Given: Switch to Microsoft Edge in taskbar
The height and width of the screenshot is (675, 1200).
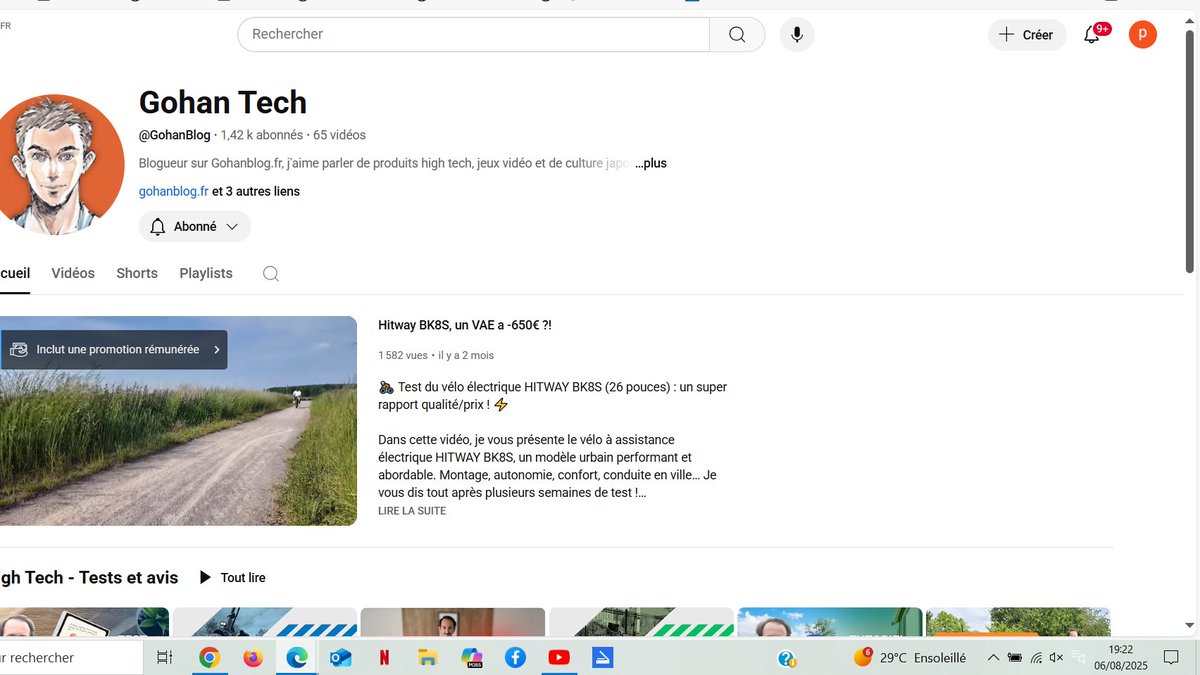Looking at the screenshot, I should (297, 657).
